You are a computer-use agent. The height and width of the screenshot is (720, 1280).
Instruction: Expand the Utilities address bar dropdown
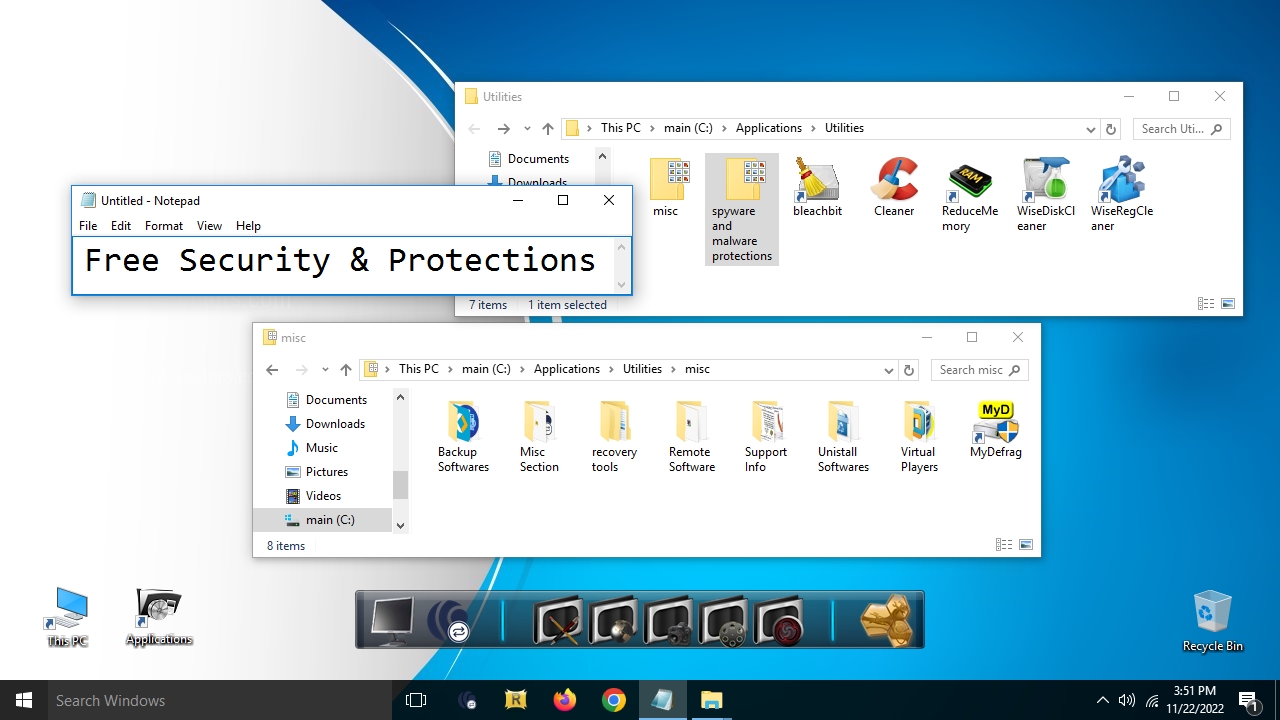1090,128
